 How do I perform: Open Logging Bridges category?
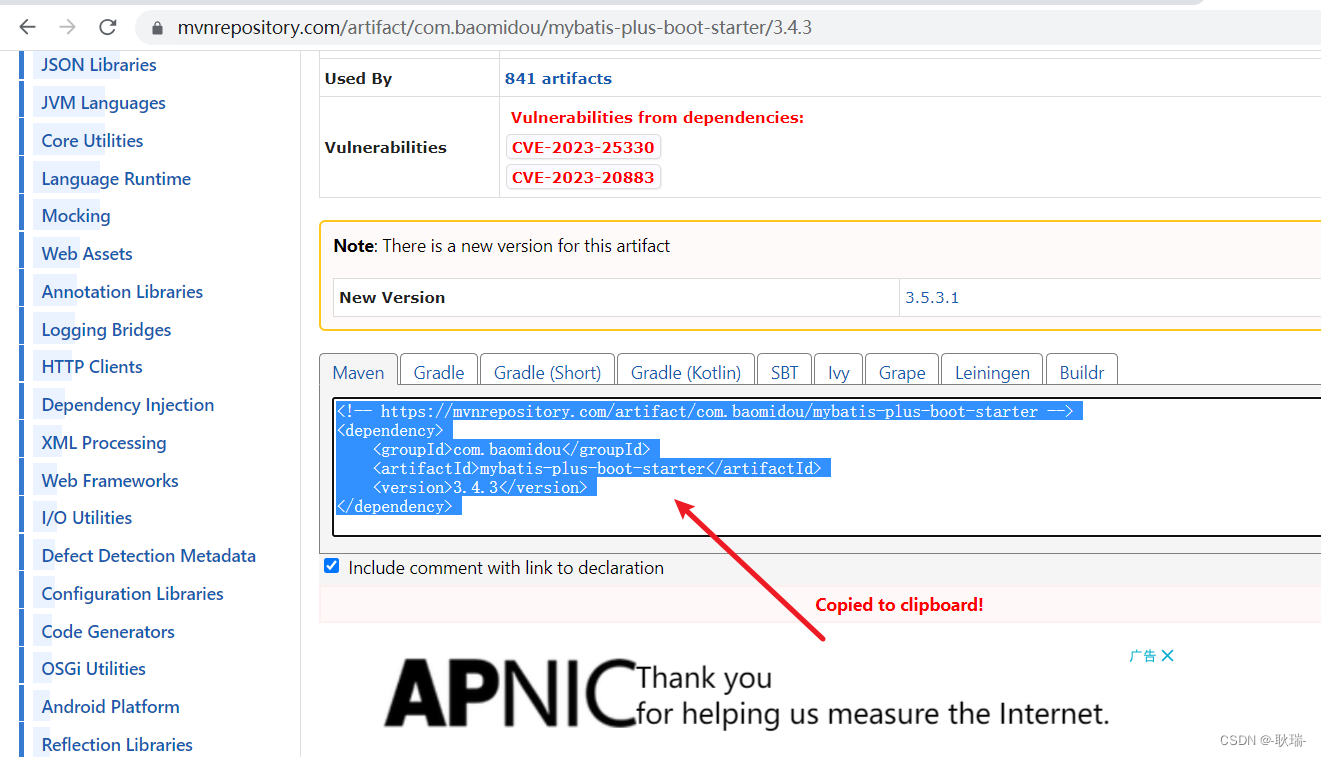point(106,330)
